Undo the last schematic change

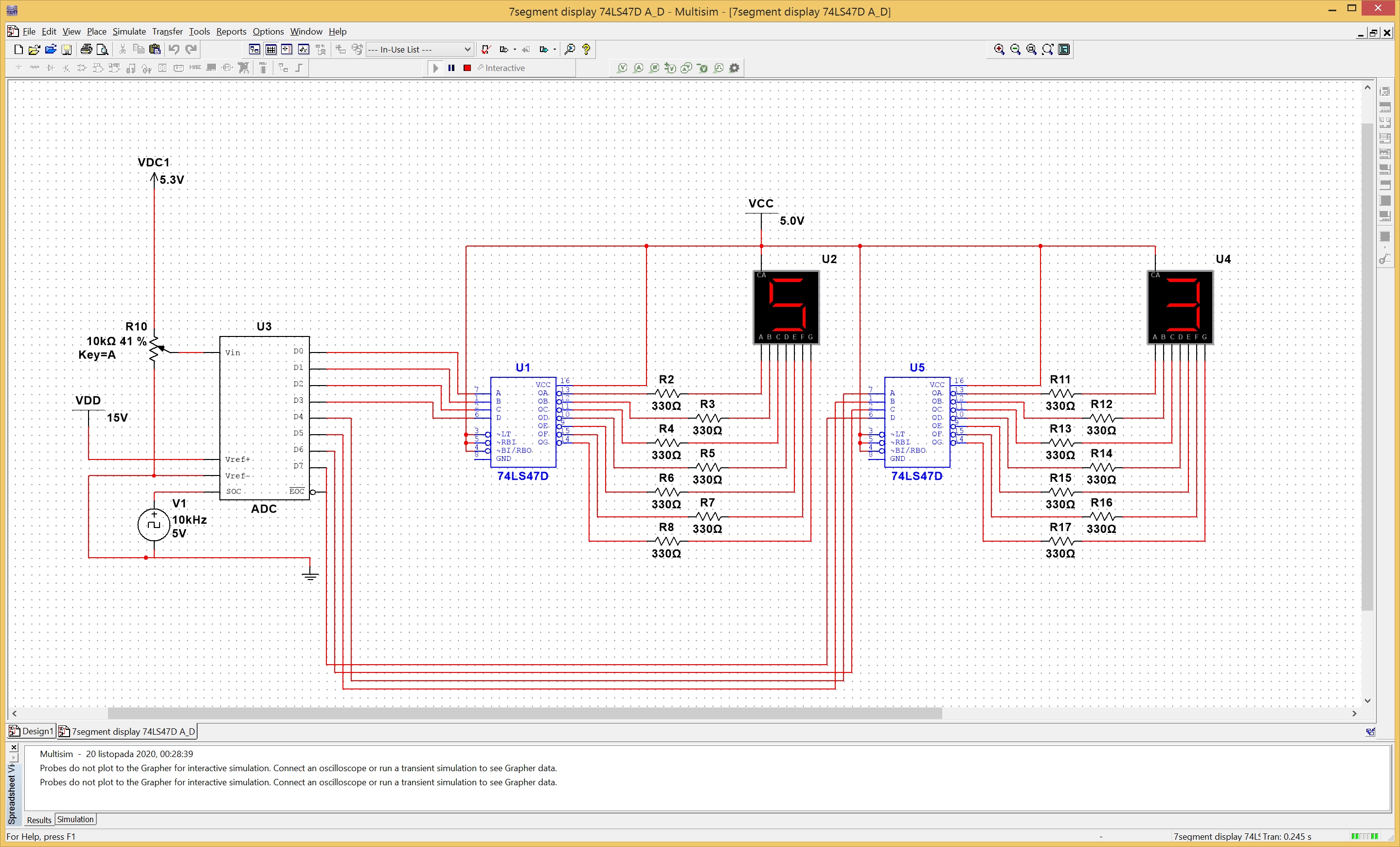(x=175, y=50)
